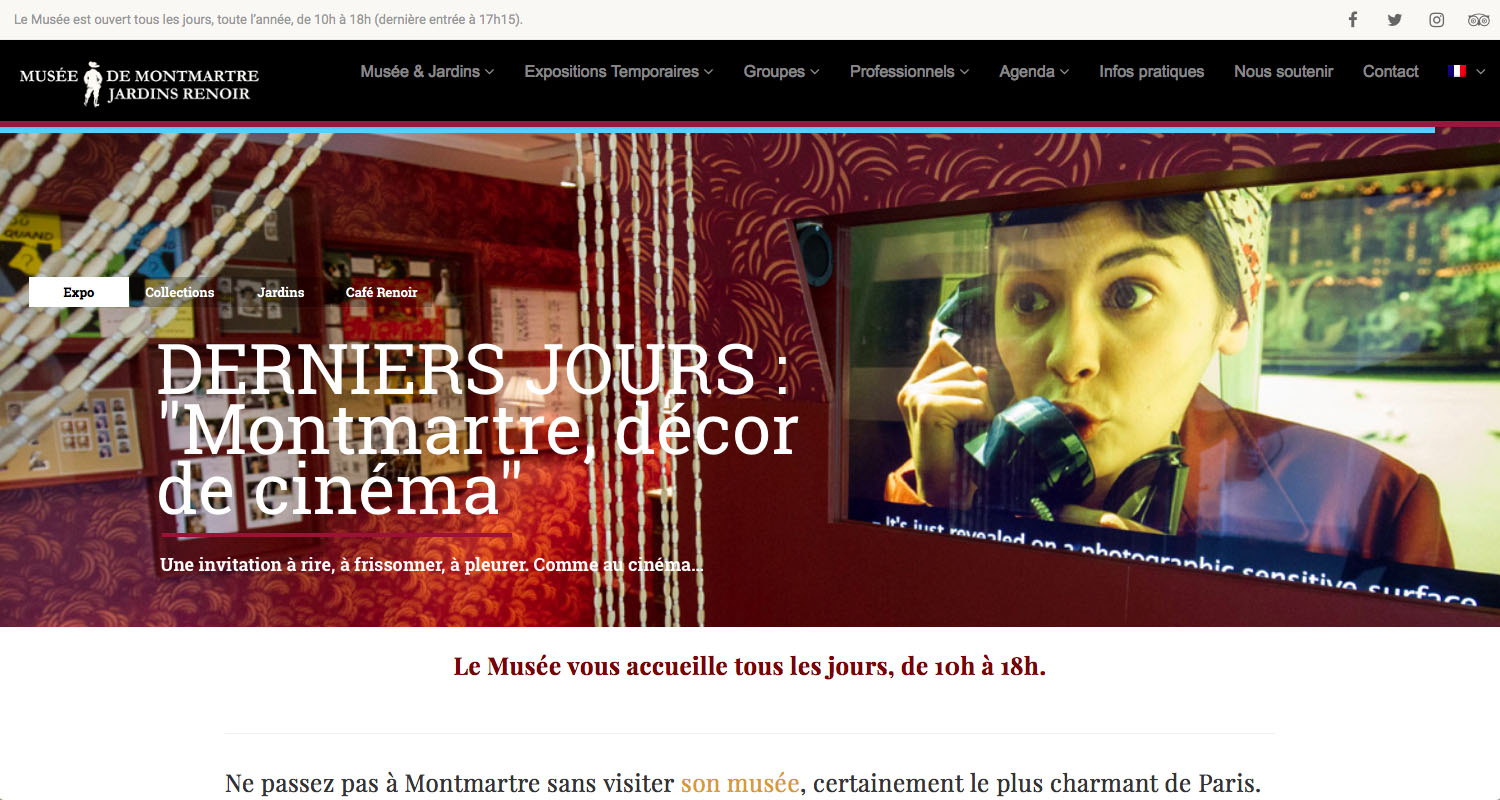Open the Contact page

coord(1390,72)
